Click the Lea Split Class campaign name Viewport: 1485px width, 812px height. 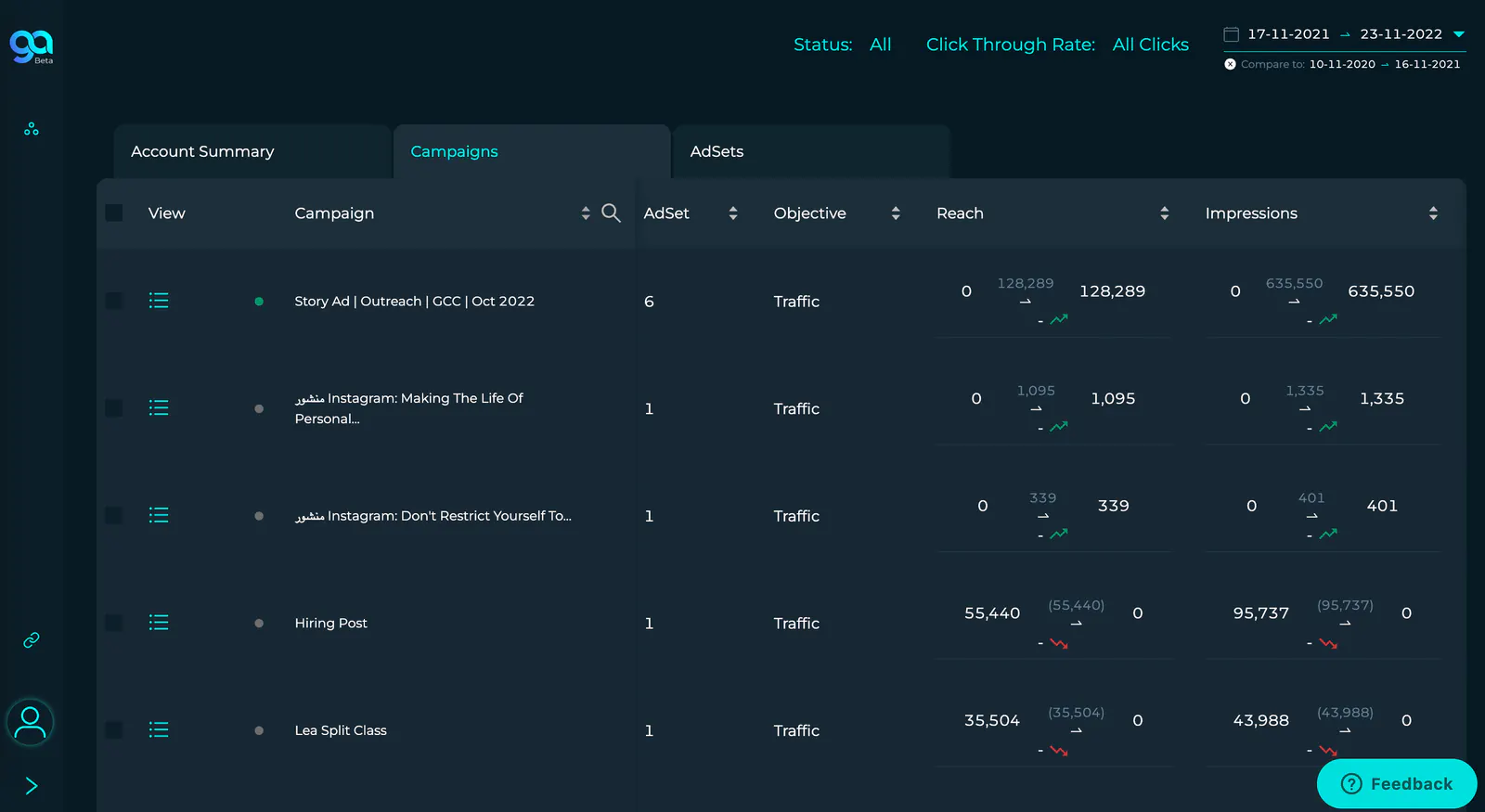(x=341, y=730)
